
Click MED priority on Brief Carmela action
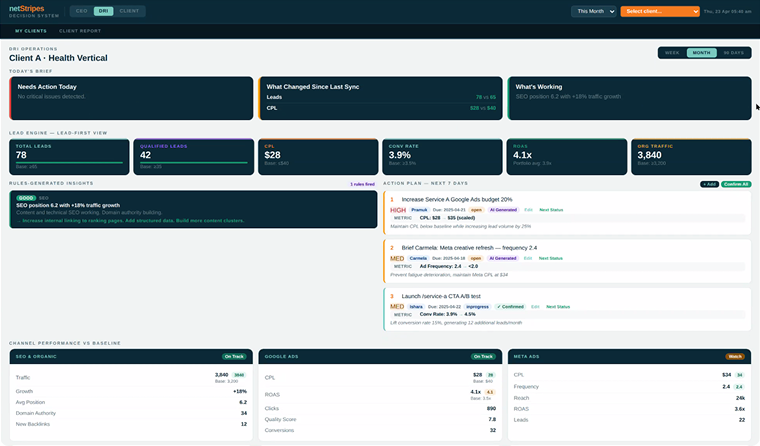pyautogui.click(x=397, y=258)
